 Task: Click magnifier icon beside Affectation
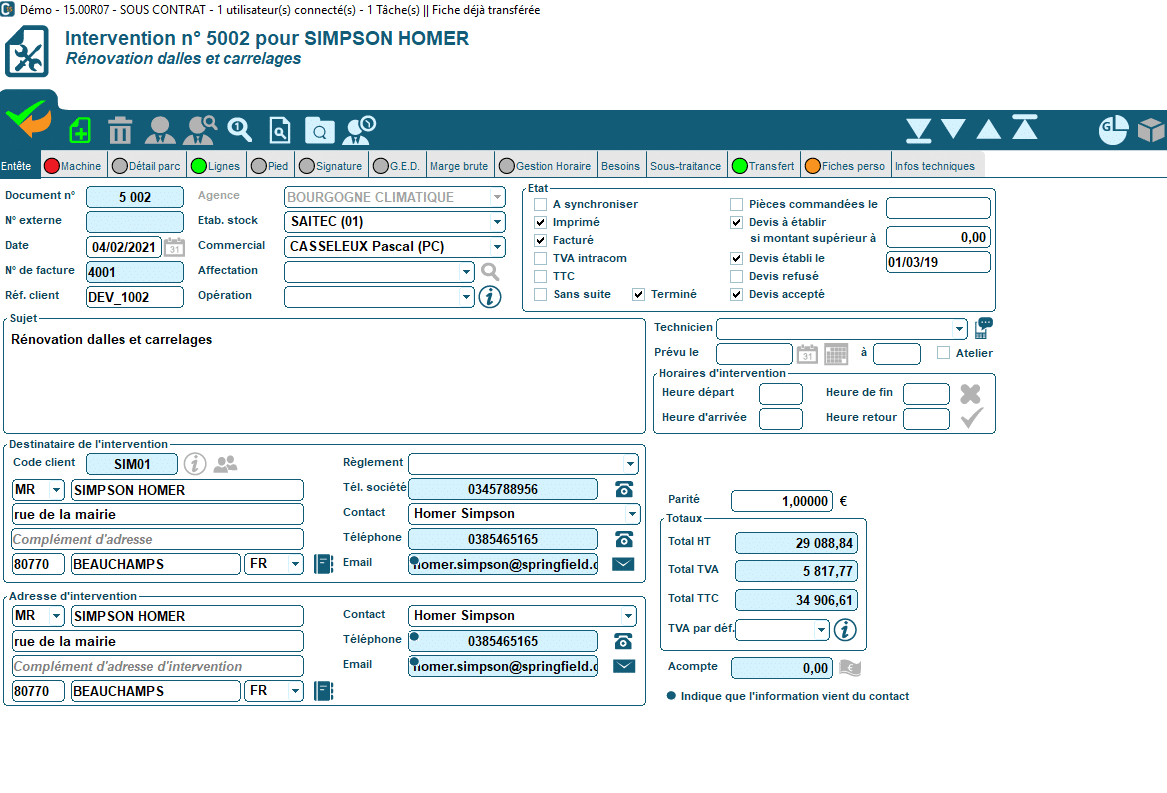tap(489, 271)
